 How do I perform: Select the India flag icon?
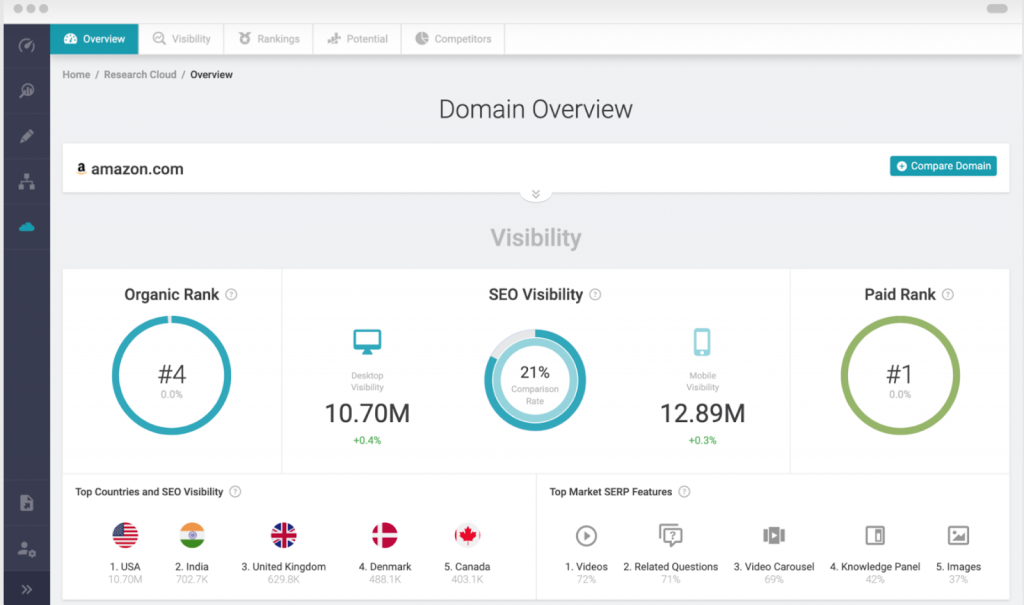pyautogui.click(x=192, y=536)
